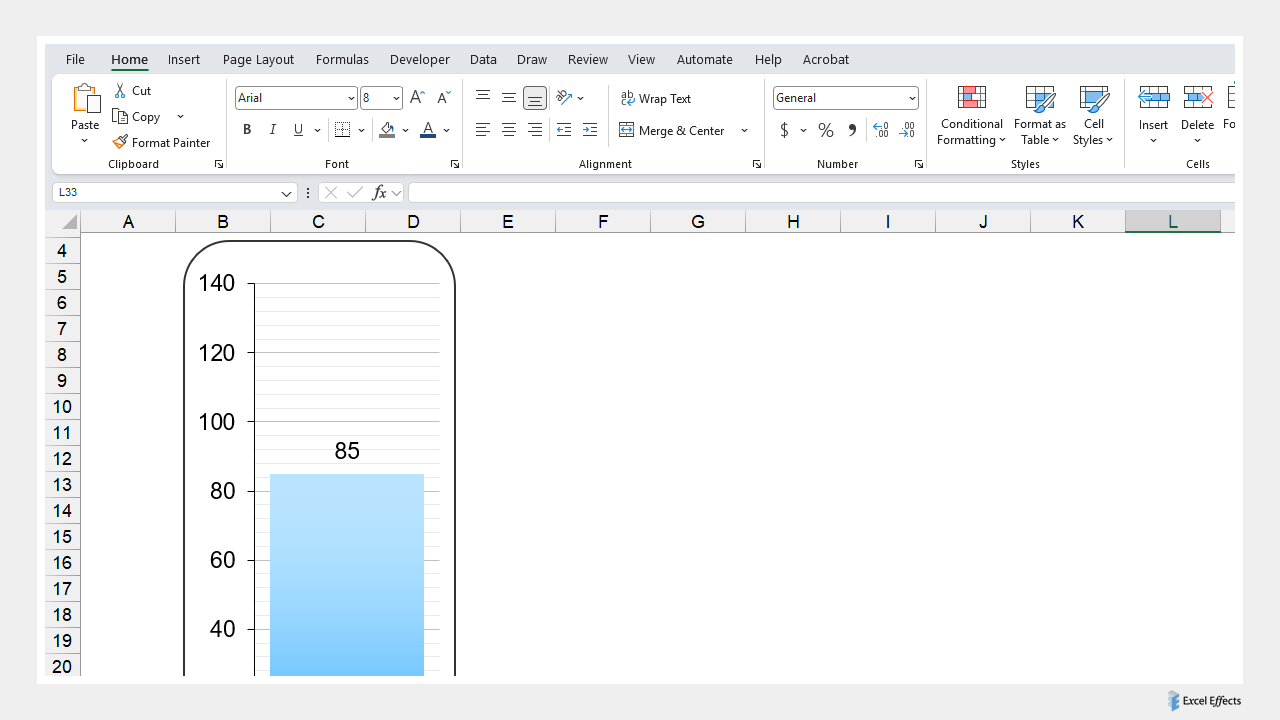Toggle Italic formatting

273,130
